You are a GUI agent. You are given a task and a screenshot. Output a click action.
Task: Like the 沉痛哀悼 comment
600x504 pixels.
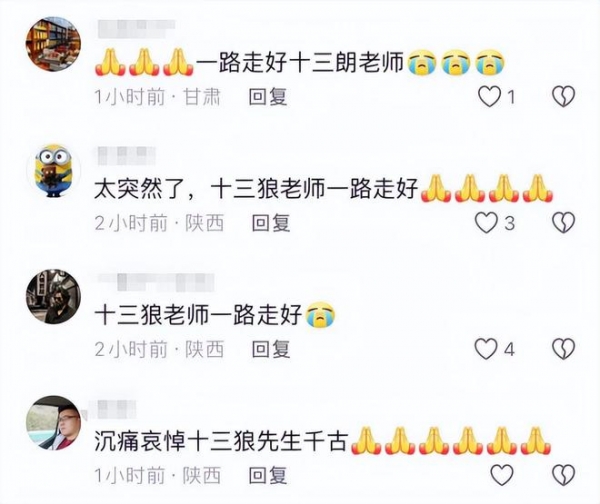(502, 475)
